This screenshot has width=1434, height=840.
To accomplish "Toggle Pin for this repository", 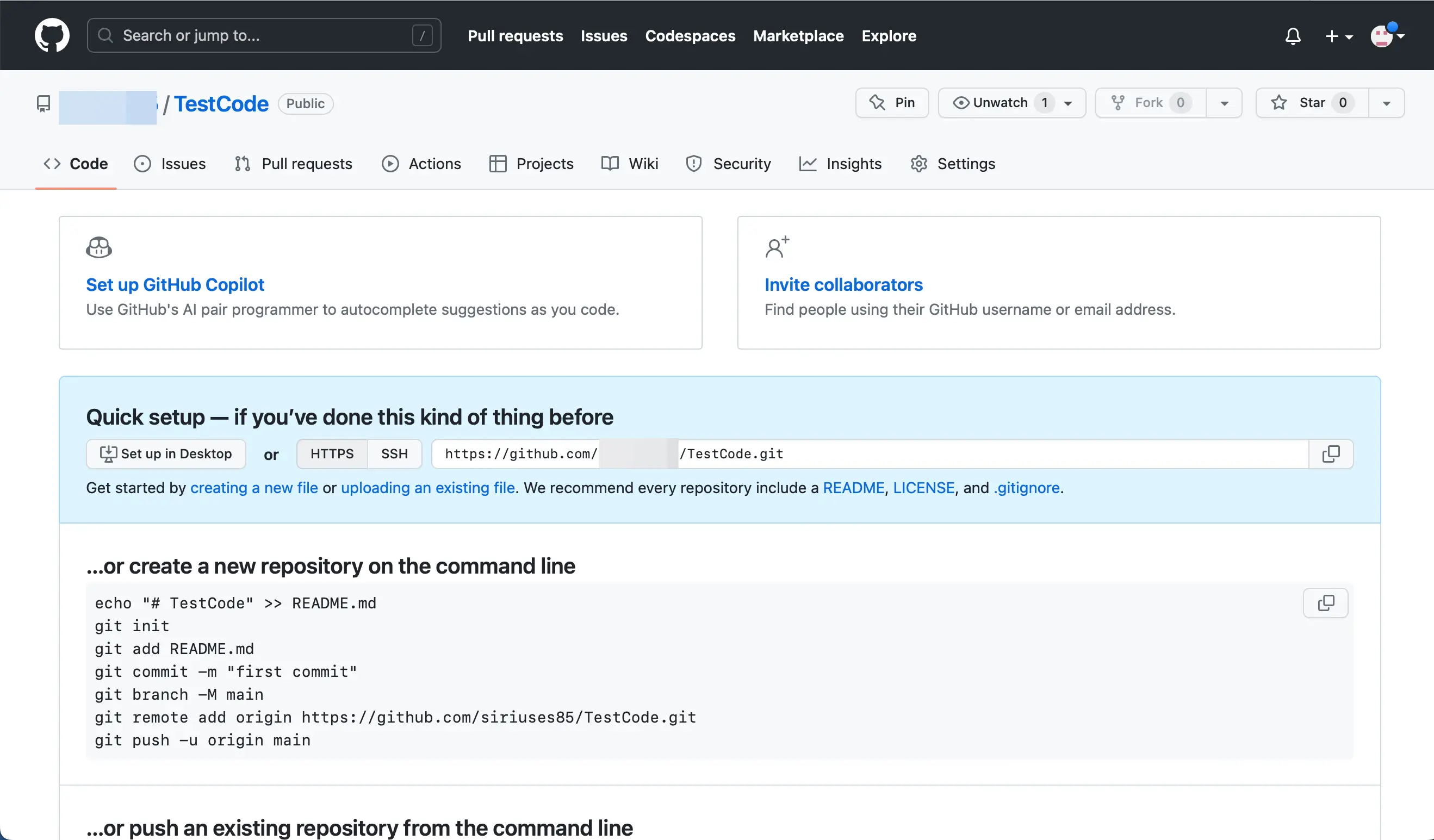I will pos(891,102).
